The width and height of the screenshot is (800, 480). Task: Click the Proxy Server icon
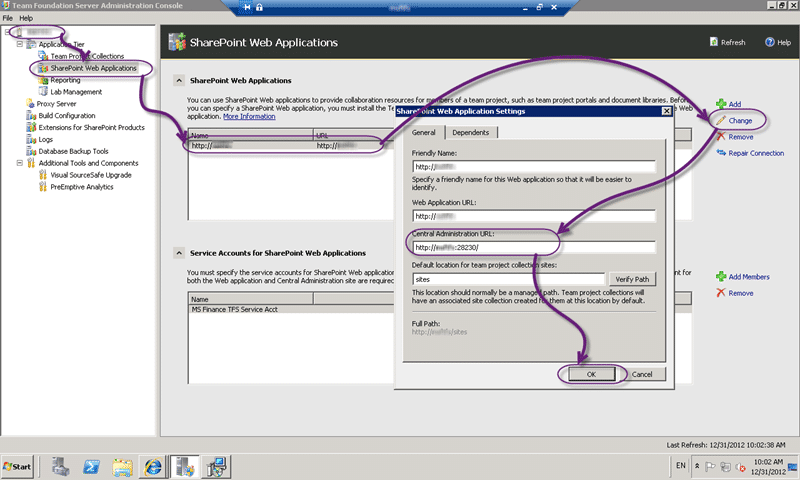coord(31,104)
